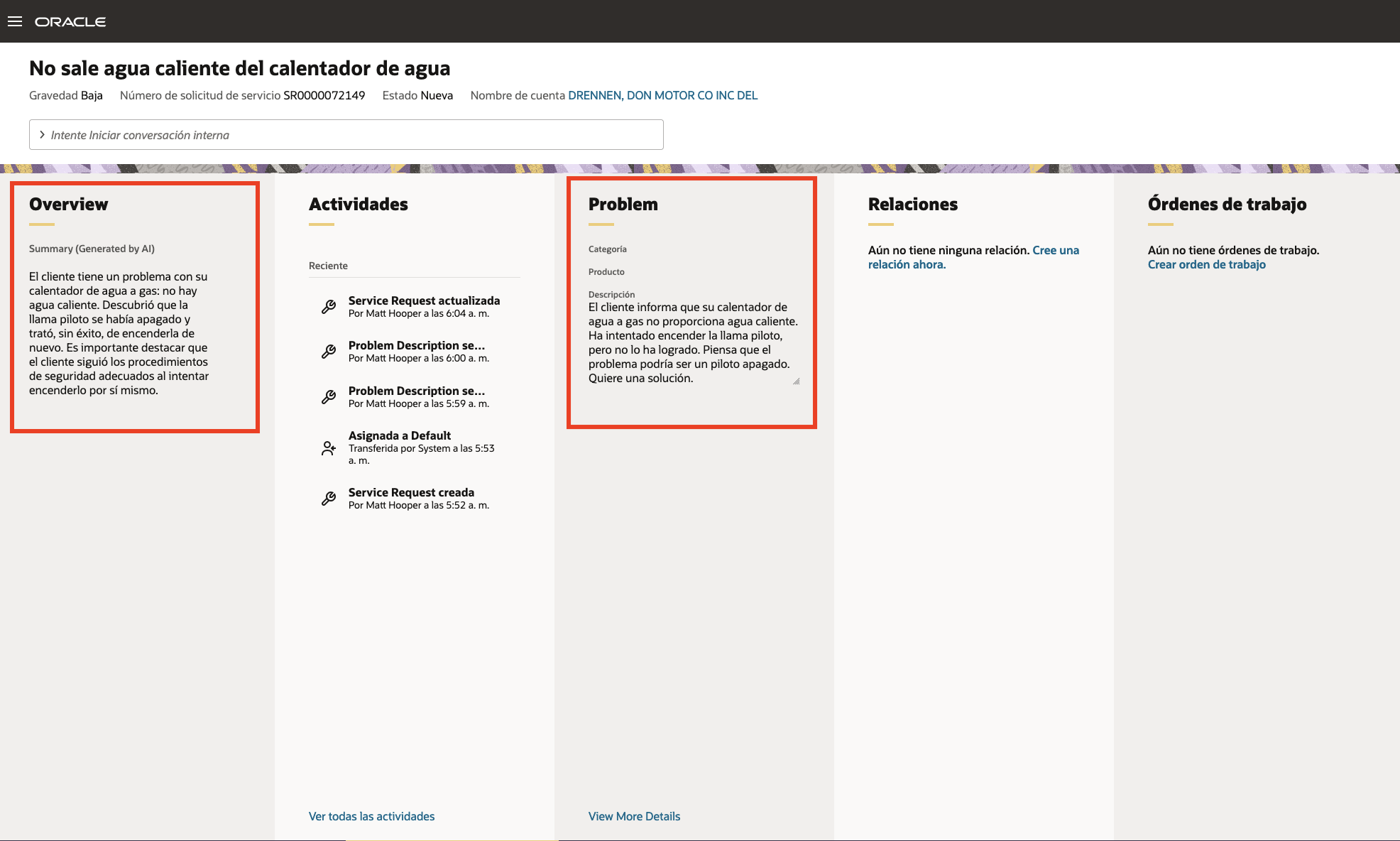Screen dimensions: 1400x841
Task: Expand the chevron in the internal conversation bar
Action: tap(42, 134)
